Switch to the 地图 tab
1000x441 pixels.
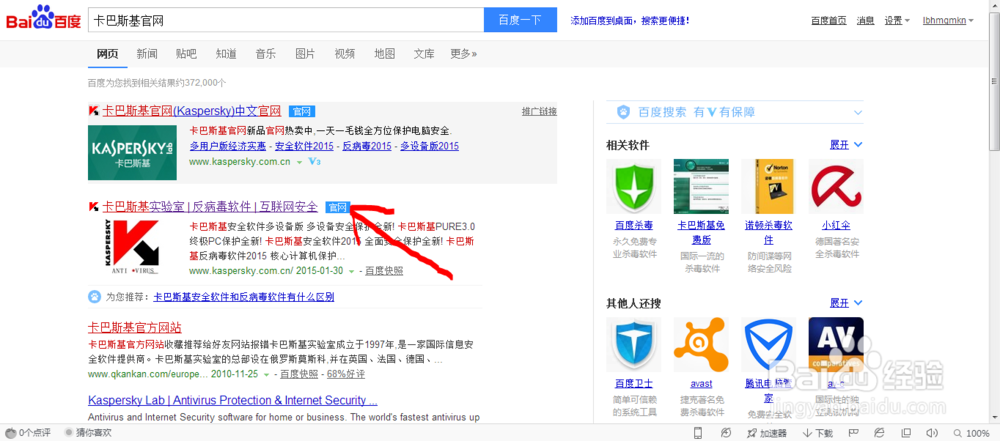(385, 54)
